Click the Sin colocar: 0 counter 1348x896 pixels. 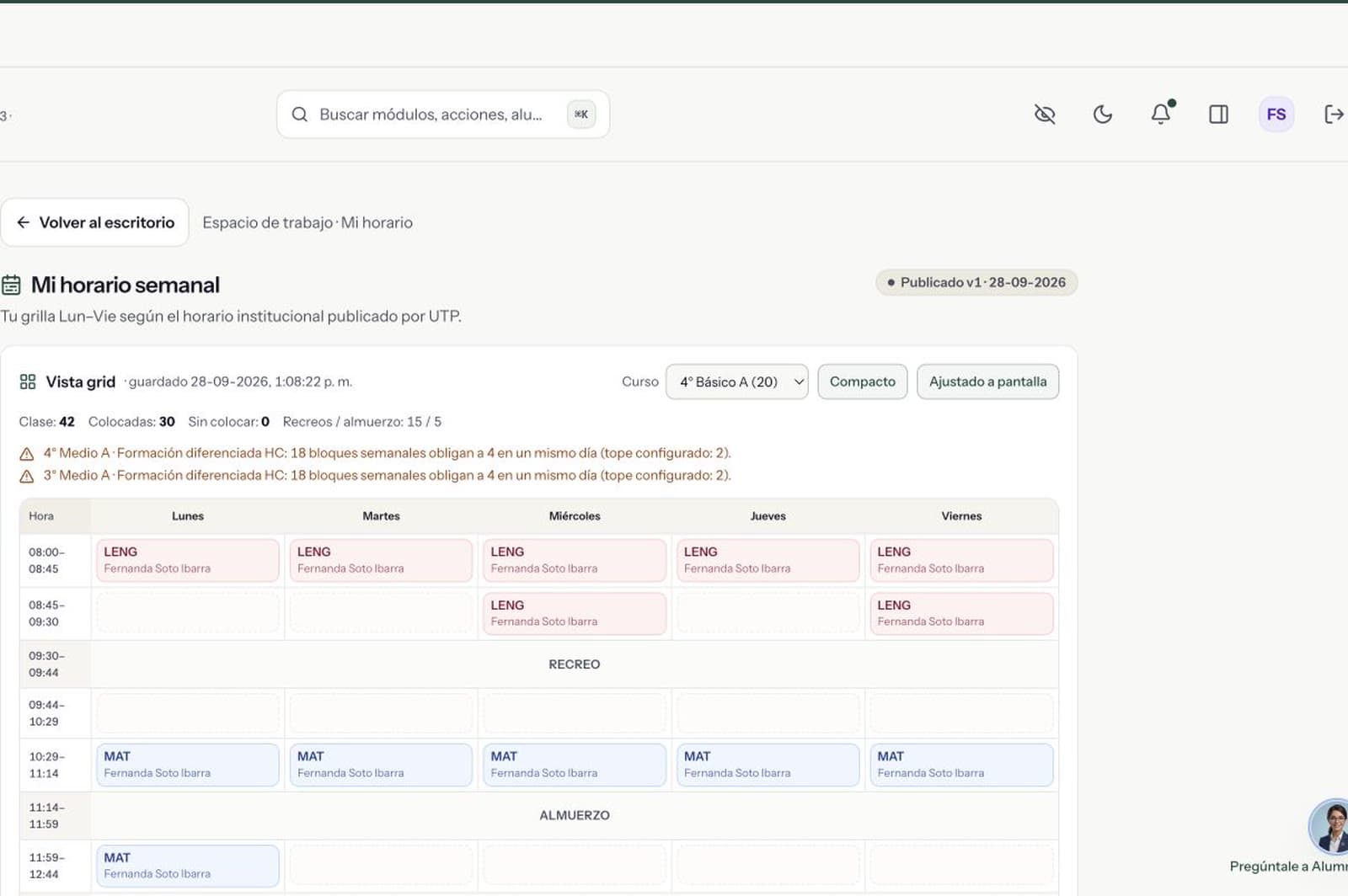228,421
